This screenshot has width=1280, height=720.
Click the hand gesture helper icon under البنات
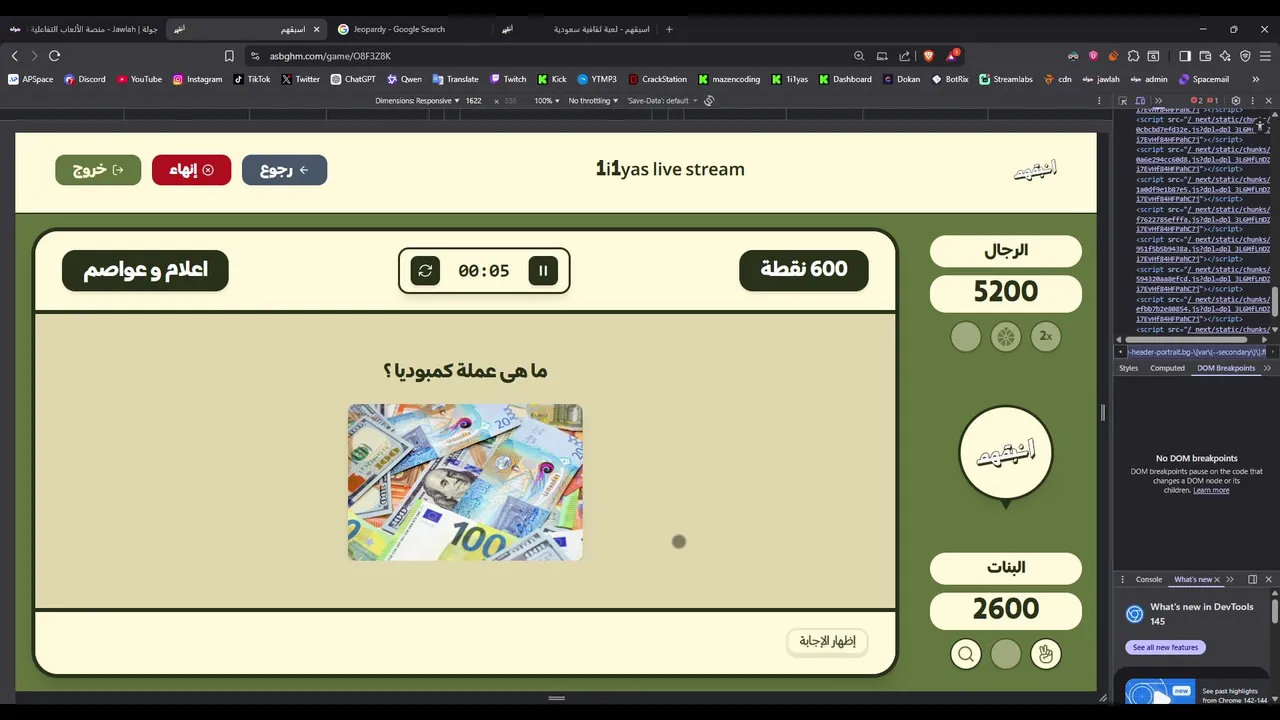pyautogui.click(x=1045, y=654)
